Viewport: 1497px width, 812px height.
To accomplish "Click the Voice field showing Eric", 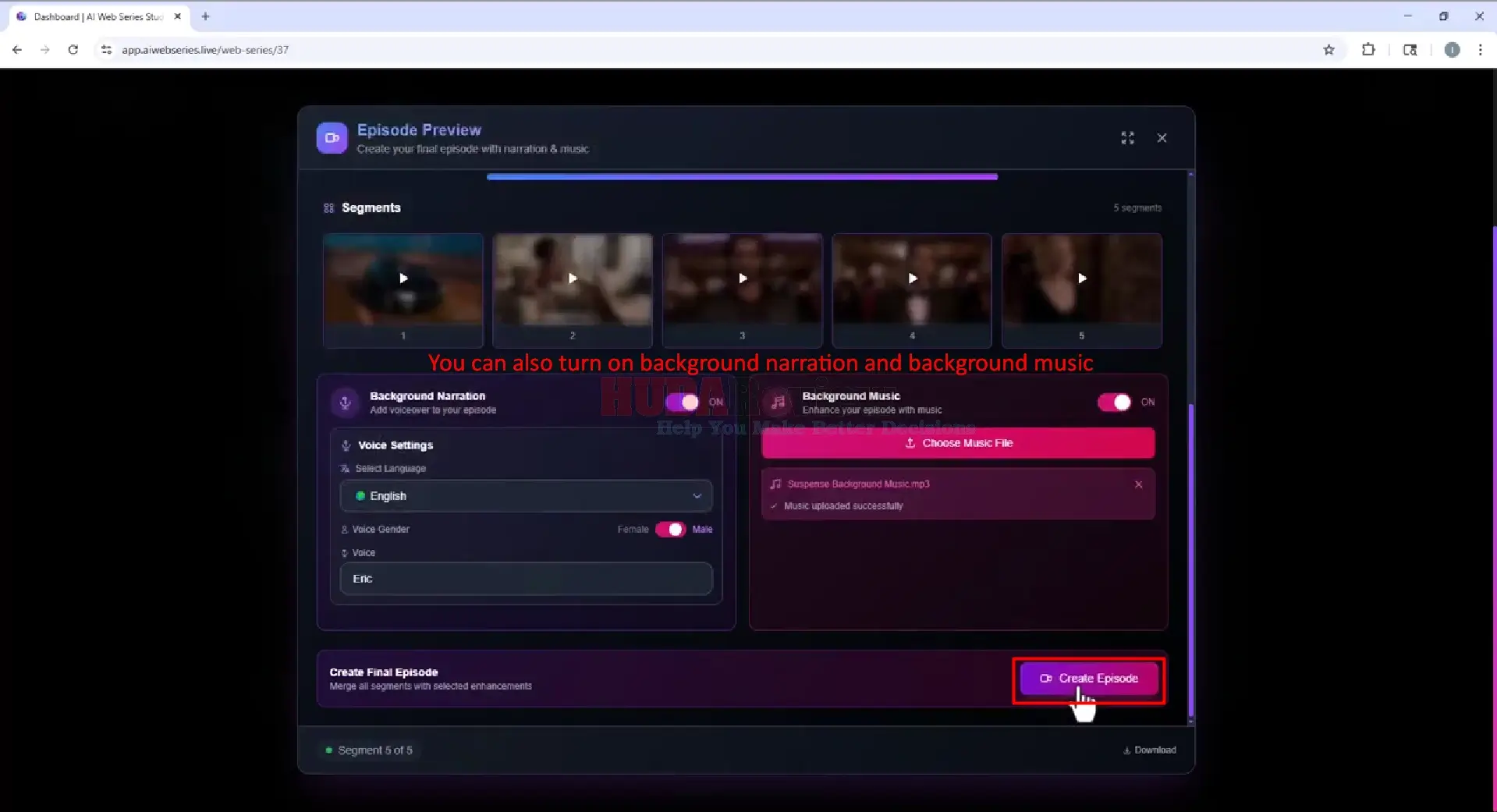I will click(x=527, y=579).
